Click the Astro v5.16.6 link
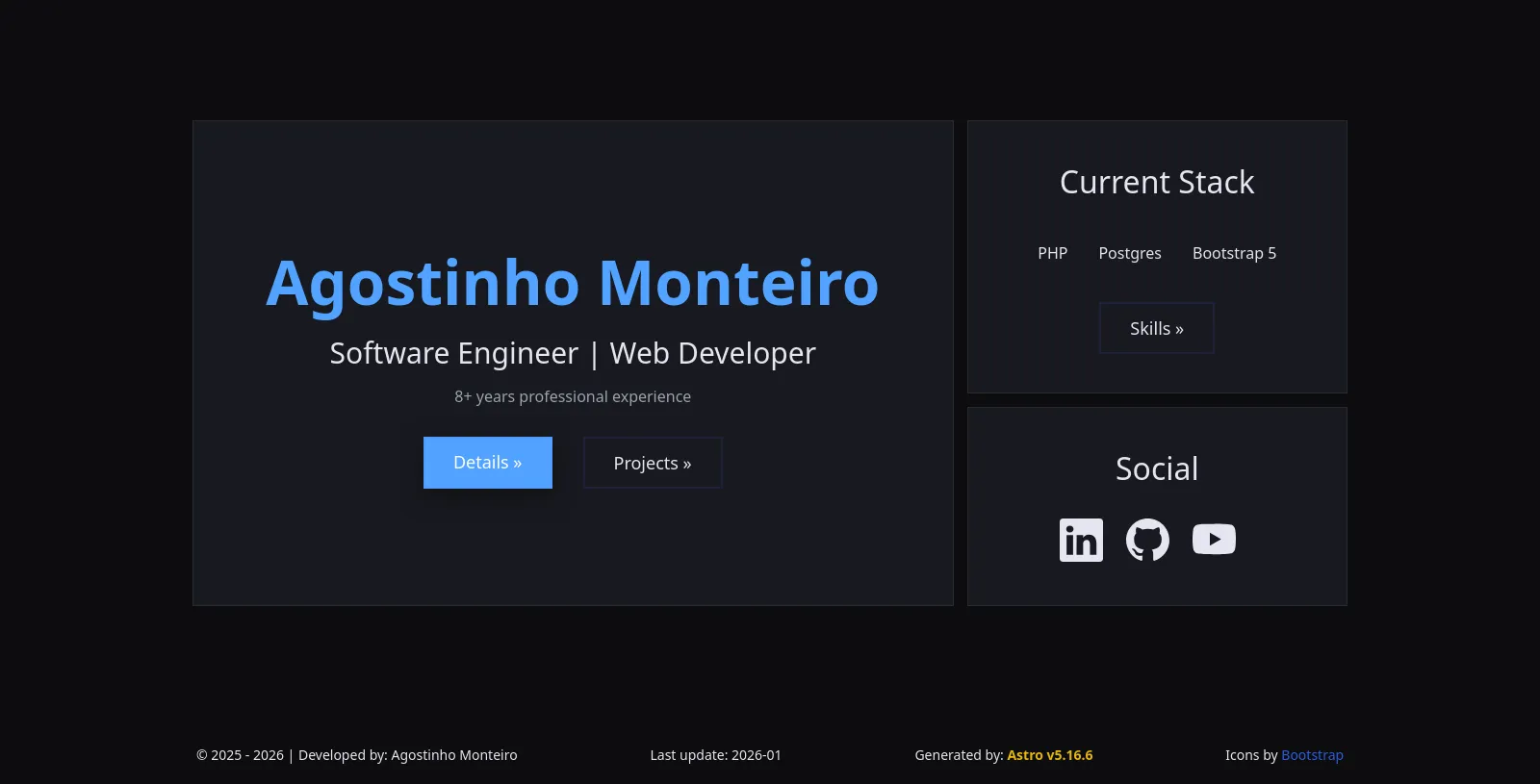1540x784 pixels. pyautogui.click(x=1050, y=755)
